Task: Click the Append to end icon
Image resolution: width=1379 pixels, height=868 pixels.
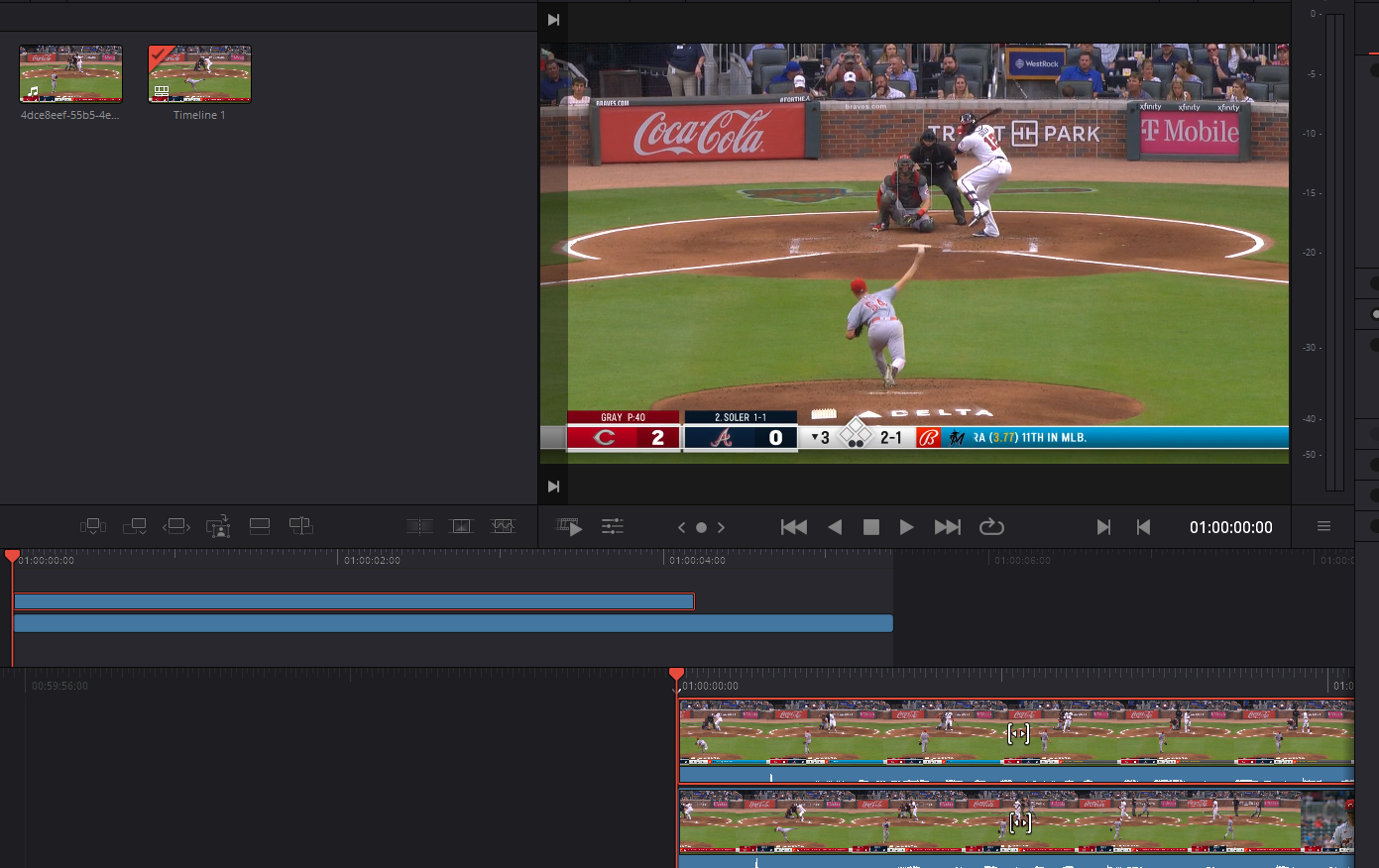Action: click(134, 526)
